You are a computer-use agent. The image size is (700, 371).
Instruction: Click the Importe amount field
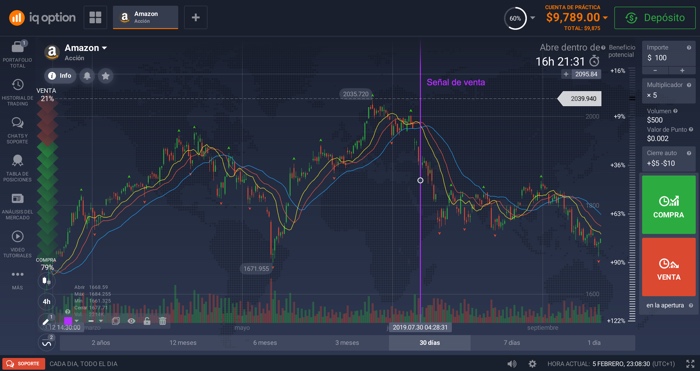pos(668,54)
